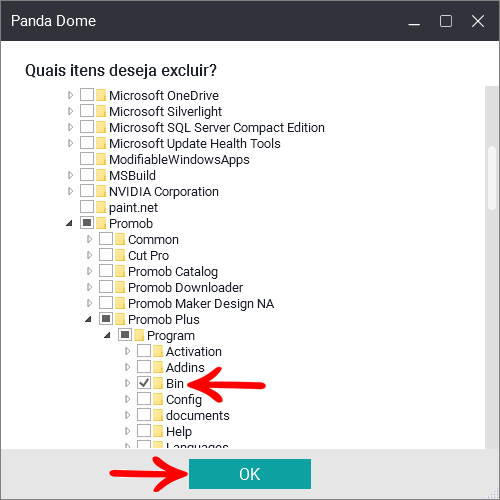The image size is (500, 500).
Task: Click the Promob Catalog folder icon
Action: tap(120, 271)
